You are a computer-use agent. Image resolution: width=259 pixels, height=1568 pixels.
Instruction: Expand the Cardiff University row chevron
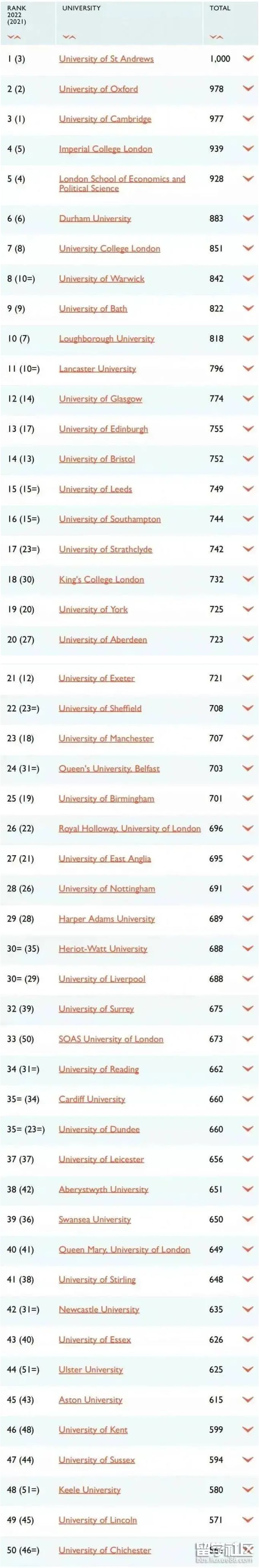[248, 1099]
